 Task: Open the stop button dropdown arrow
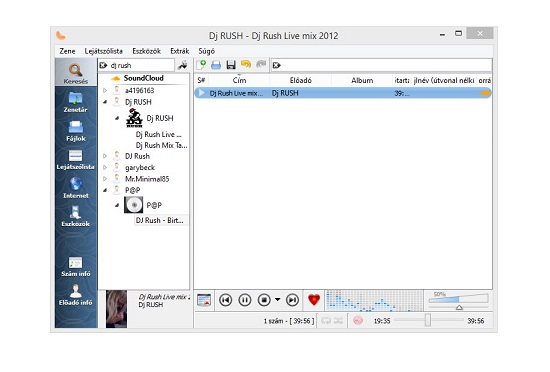pos(277,300)
